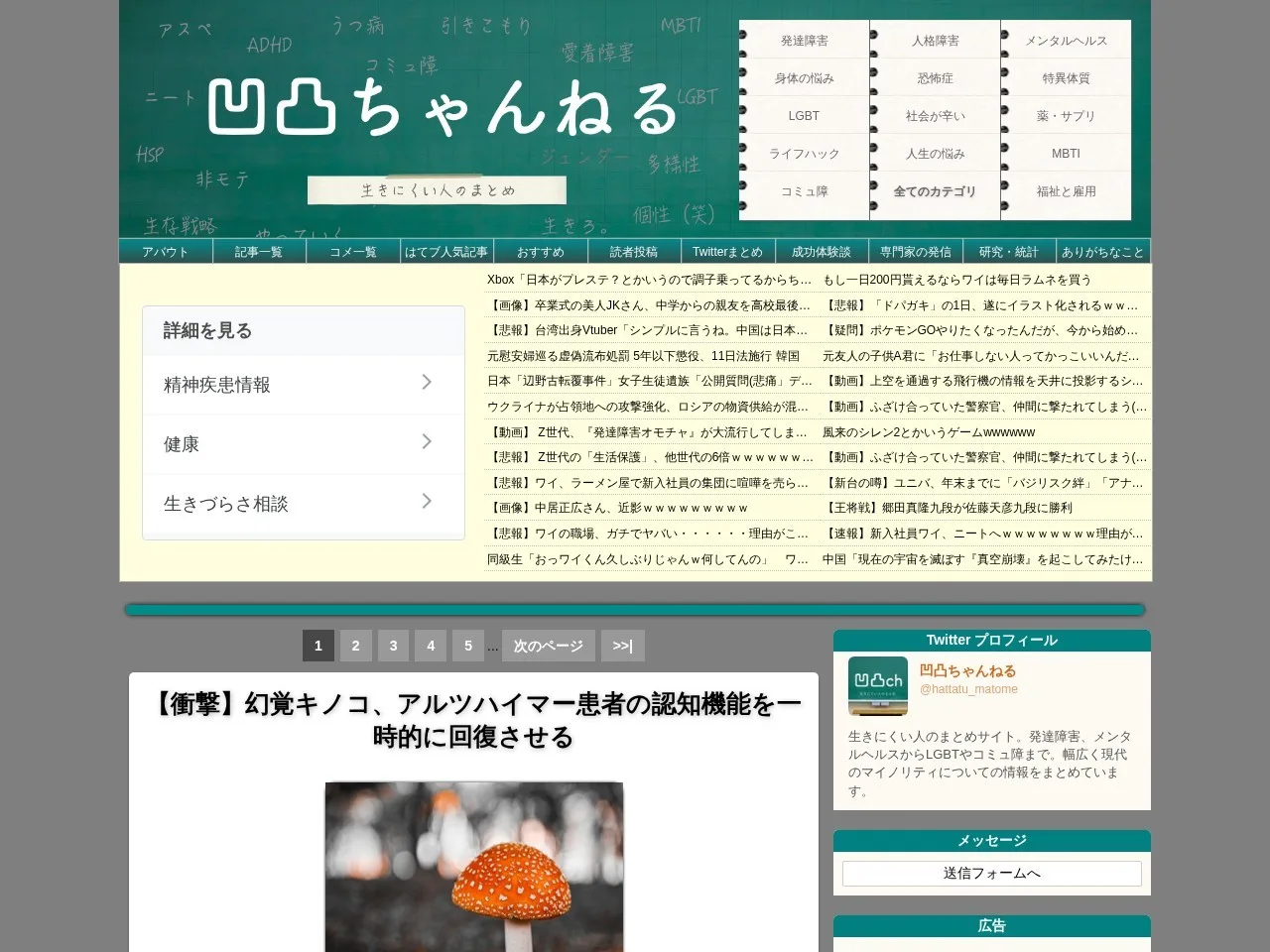Click 次のページ button

coord(549,646)
